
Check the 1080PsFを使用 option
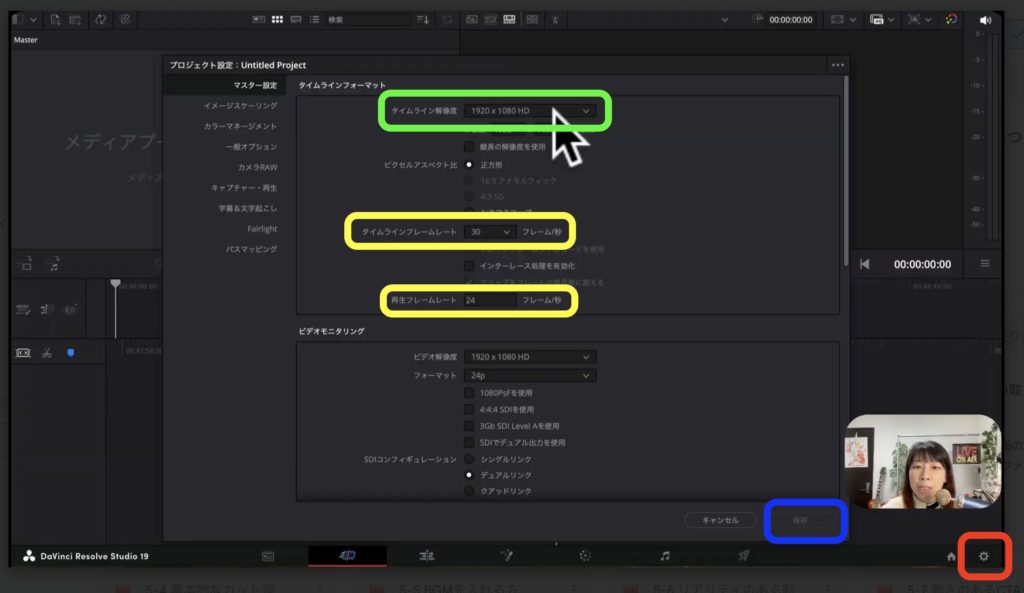(x=469, y=393)
